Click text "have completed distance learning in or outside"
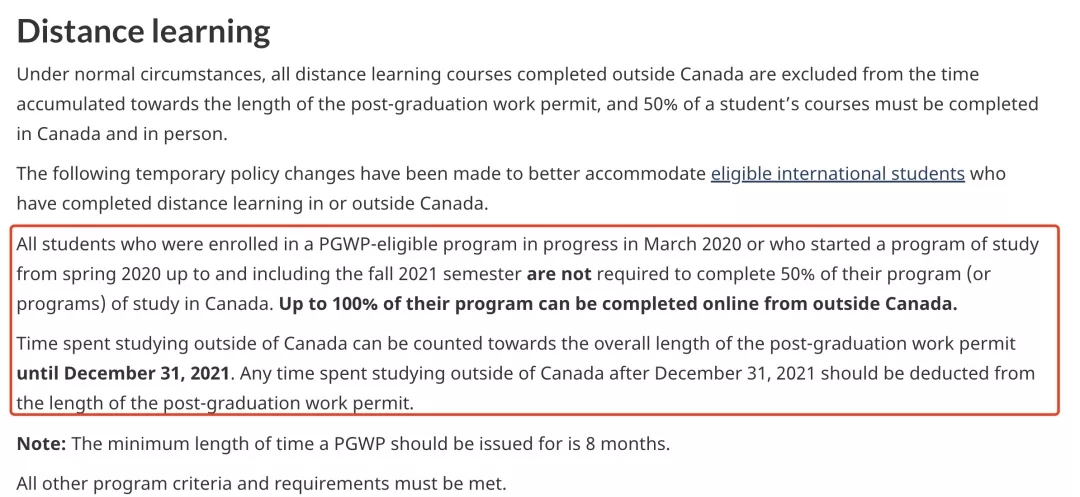1080x497 pixels. click(200, 204)
